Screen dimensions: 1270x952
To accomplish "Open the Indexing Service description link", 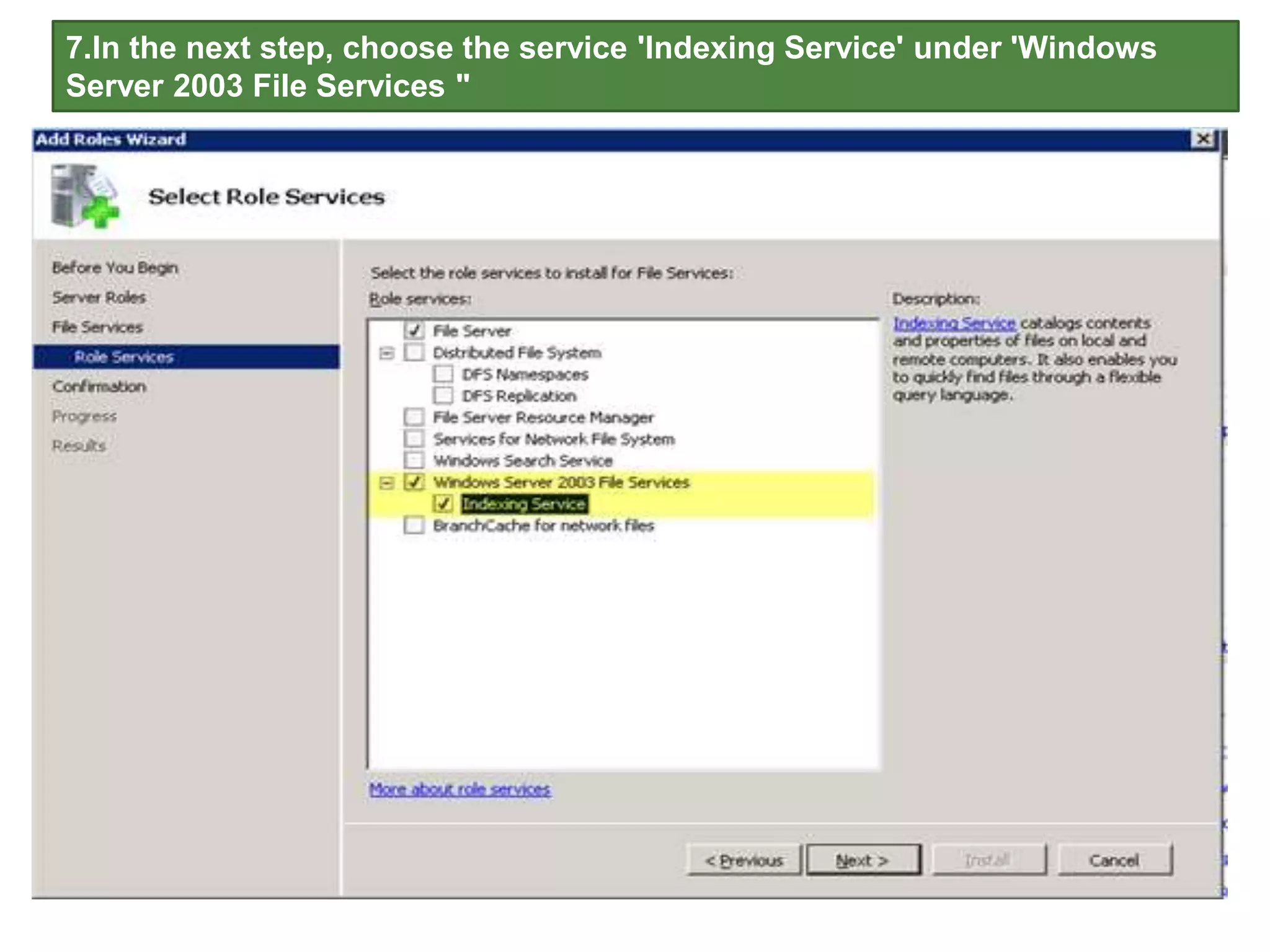I will coord(954,323).
